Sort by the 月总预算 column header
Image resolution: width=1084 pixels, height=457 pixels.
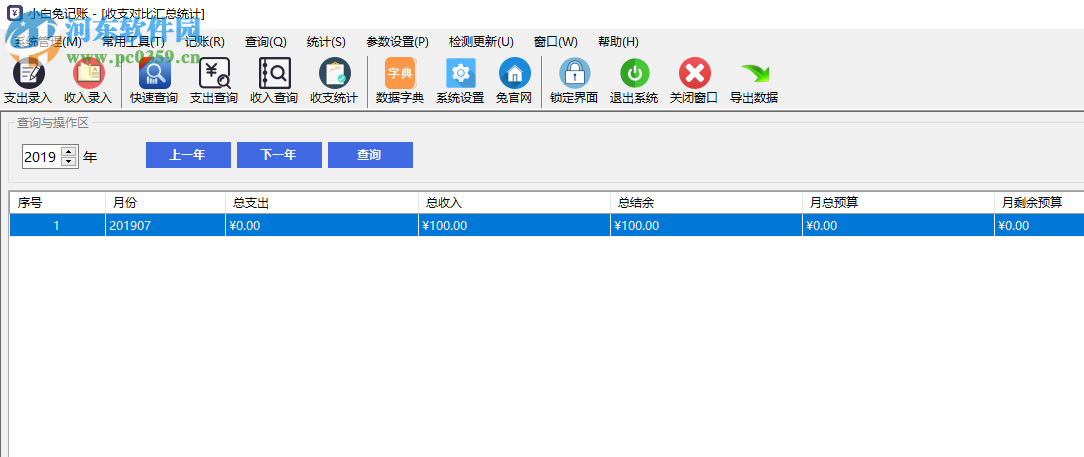click(x=899, y=203)
